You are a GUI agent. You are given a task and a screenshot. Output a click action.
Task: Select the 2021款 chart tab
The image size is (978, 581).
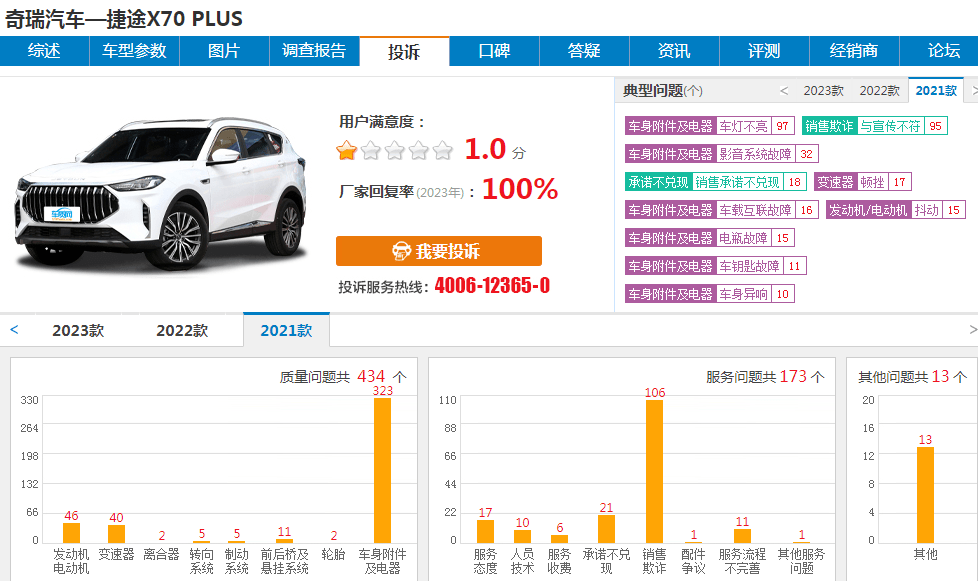286,330
